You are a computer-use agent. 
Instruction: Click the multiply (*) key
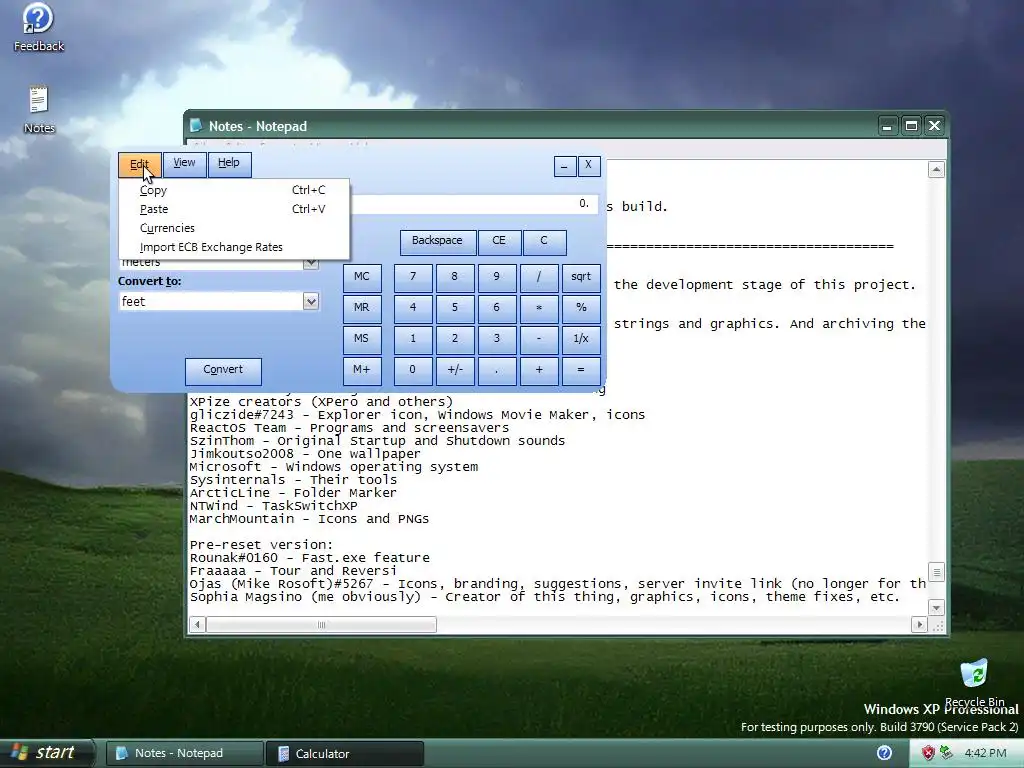click(539, 308)
